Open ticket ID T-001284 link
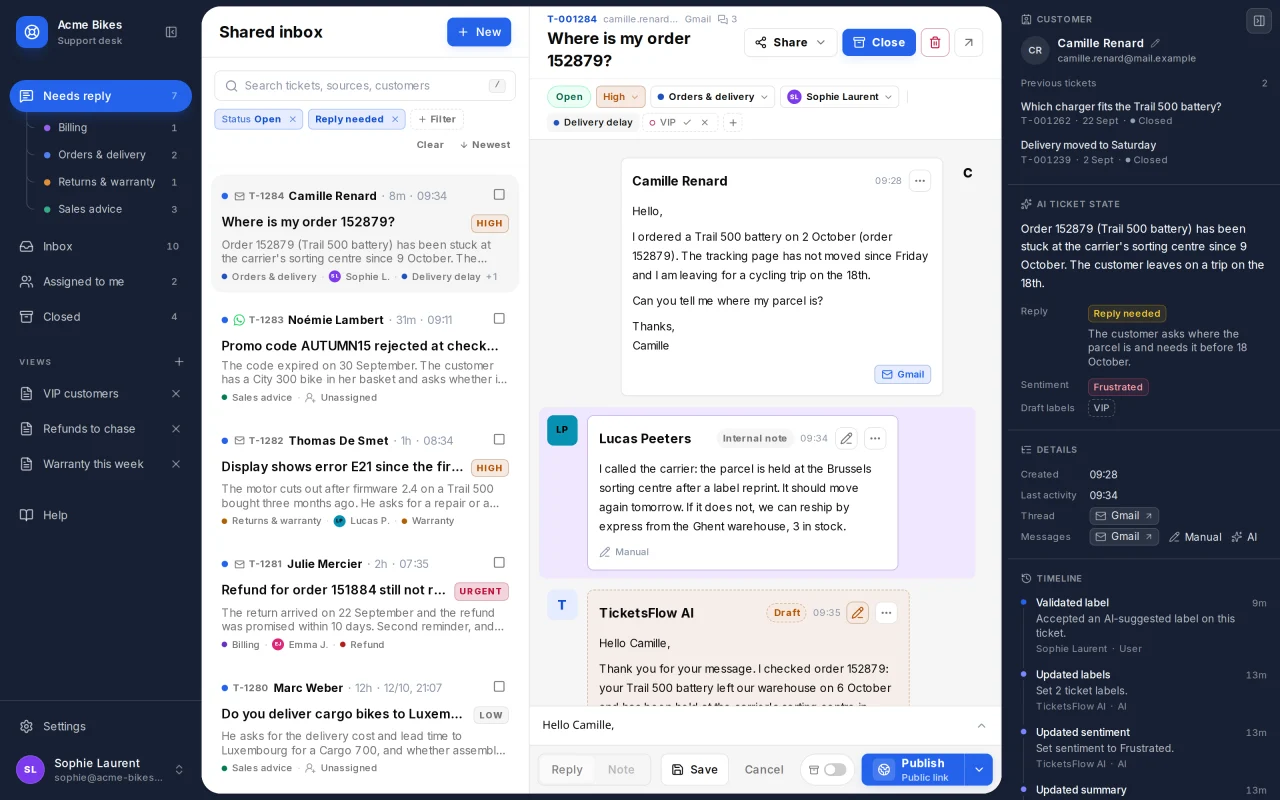 pyautogui.click(x=572, y=19)
